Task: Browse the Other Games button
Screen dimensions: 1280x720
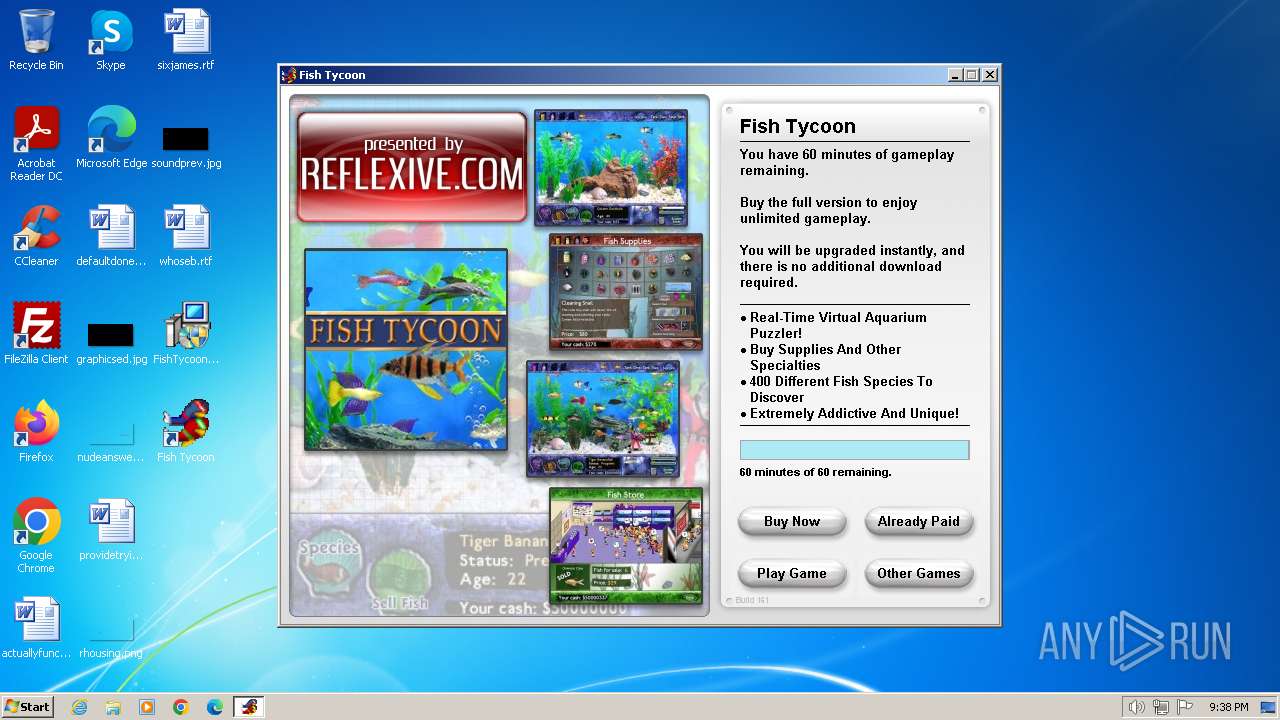Action: [x=918, y=574]
